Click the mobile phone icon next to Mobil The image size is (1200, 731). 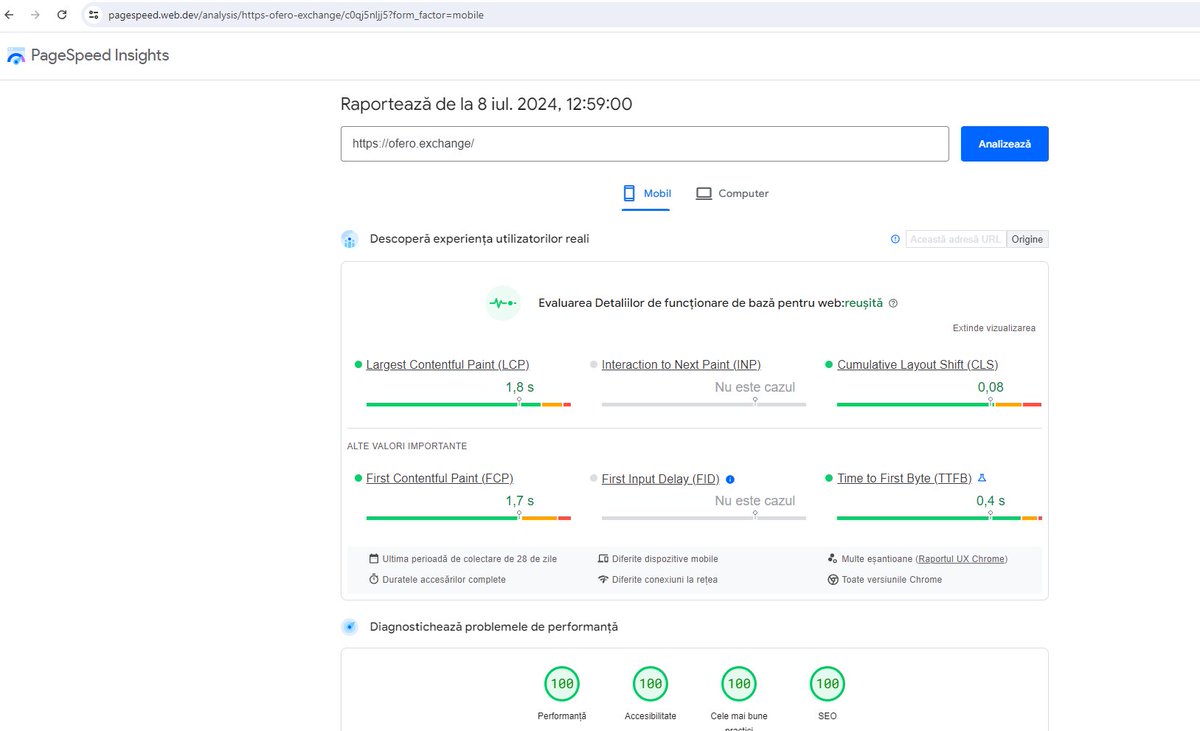[x=628, y=192]
